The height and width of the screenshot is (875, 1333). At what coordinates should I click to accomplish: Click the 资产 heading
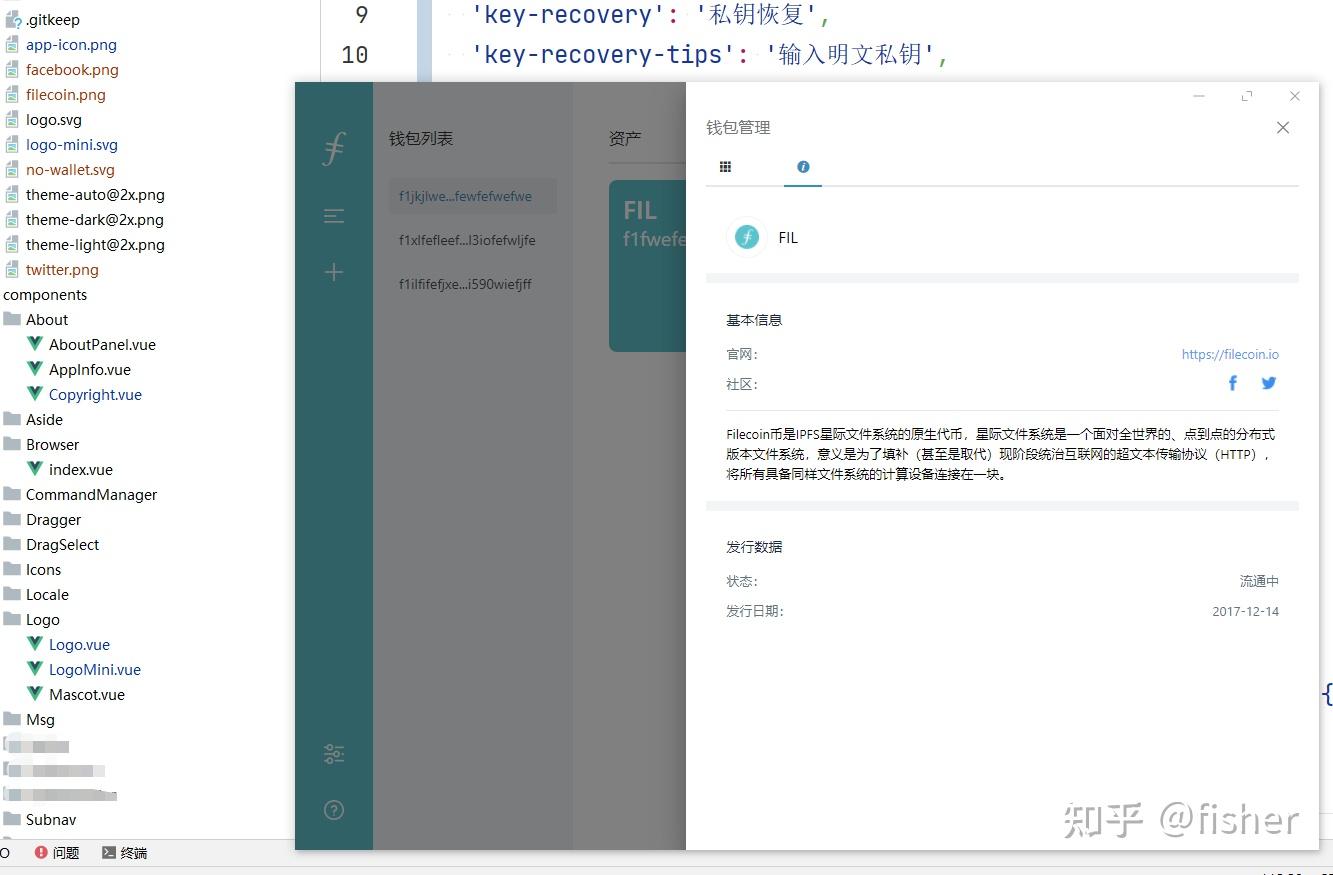point(625,138)
